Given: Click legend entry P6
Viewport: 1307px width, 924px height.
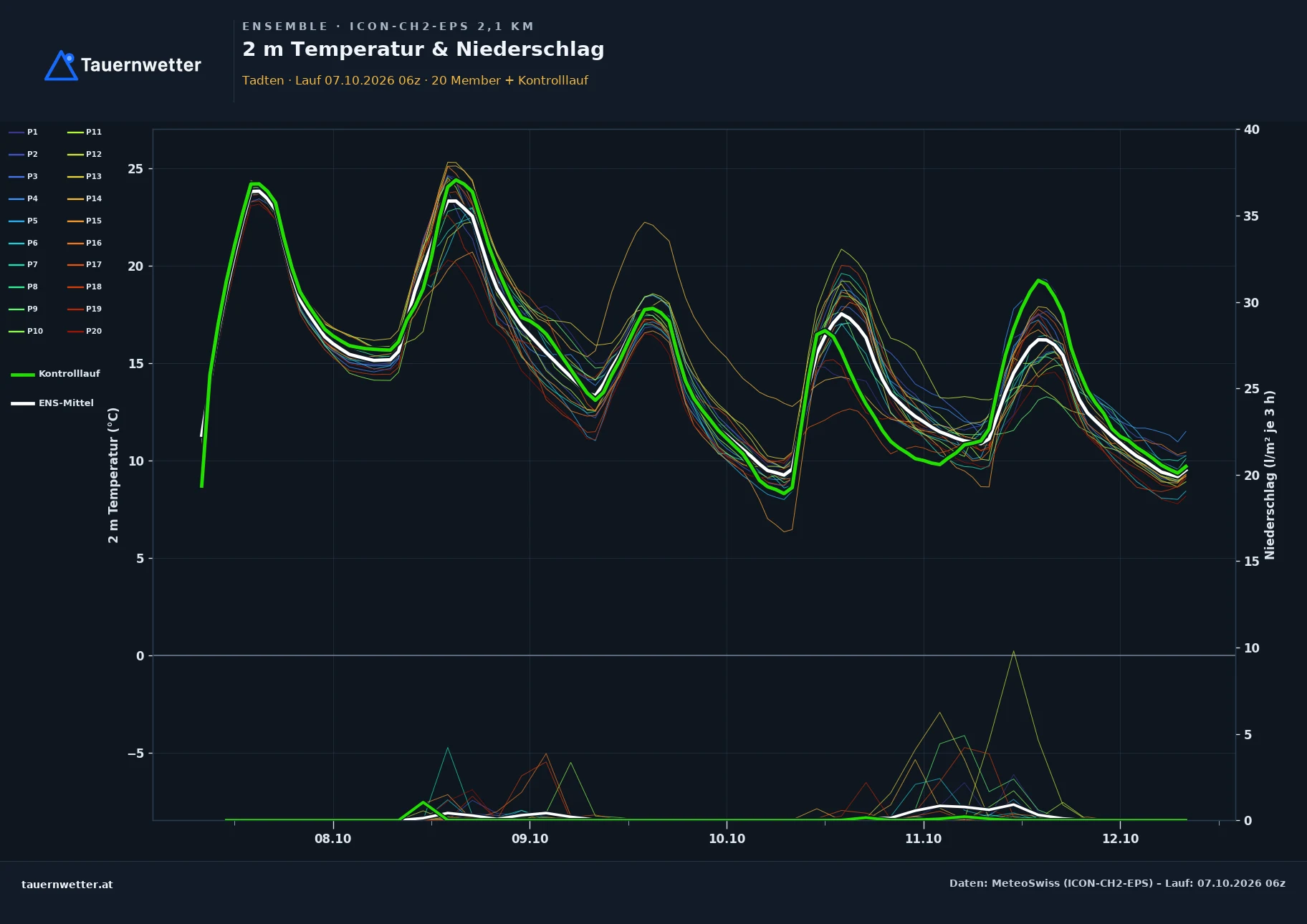Looking at the screenshot, I should tap(23, 244).
